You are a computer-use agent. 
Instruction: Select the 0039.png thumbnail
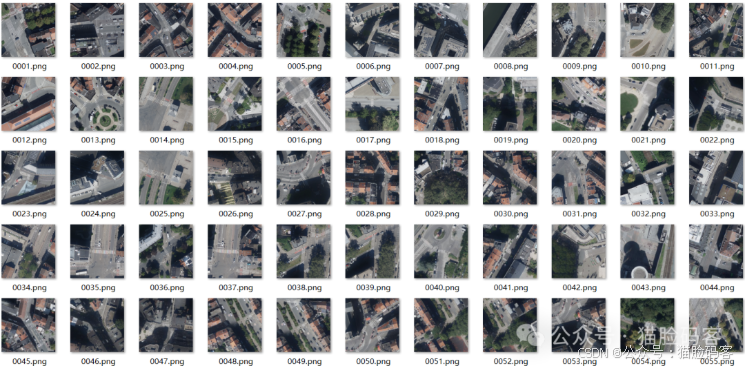(x=372, y=251)
